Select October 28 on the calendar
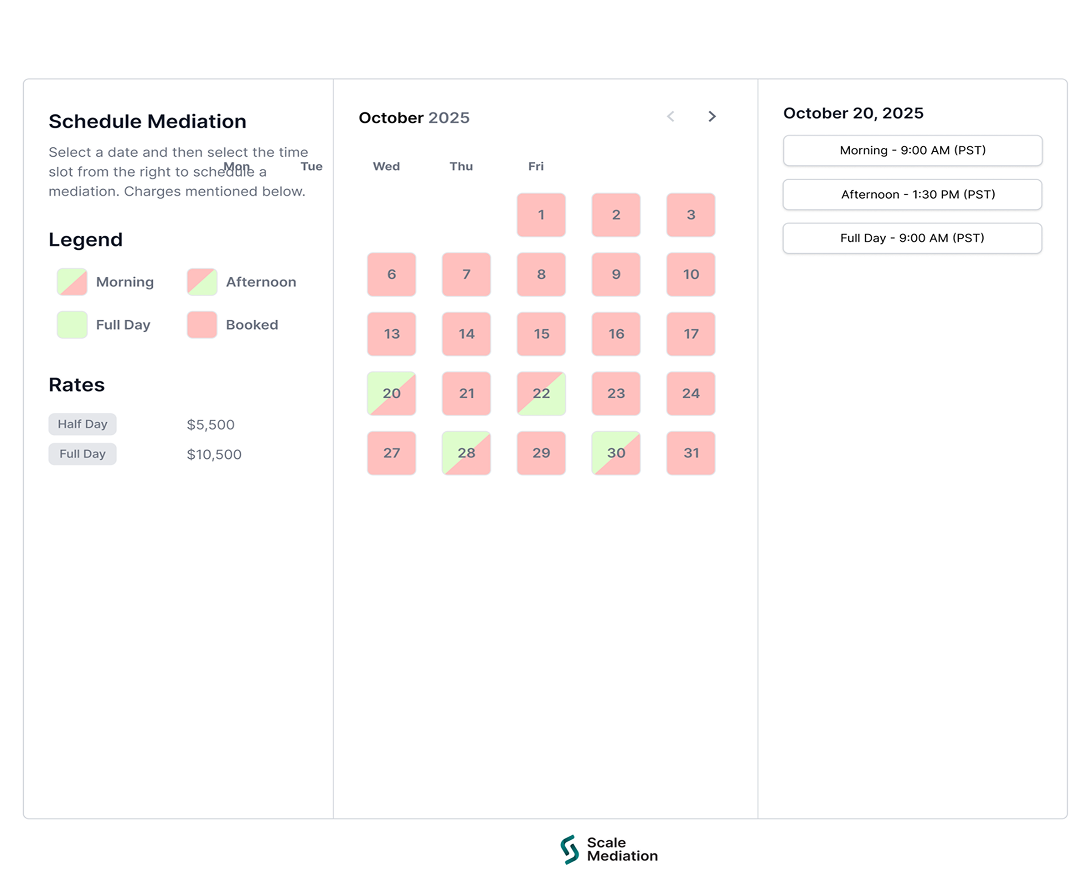 pos(466,453)
